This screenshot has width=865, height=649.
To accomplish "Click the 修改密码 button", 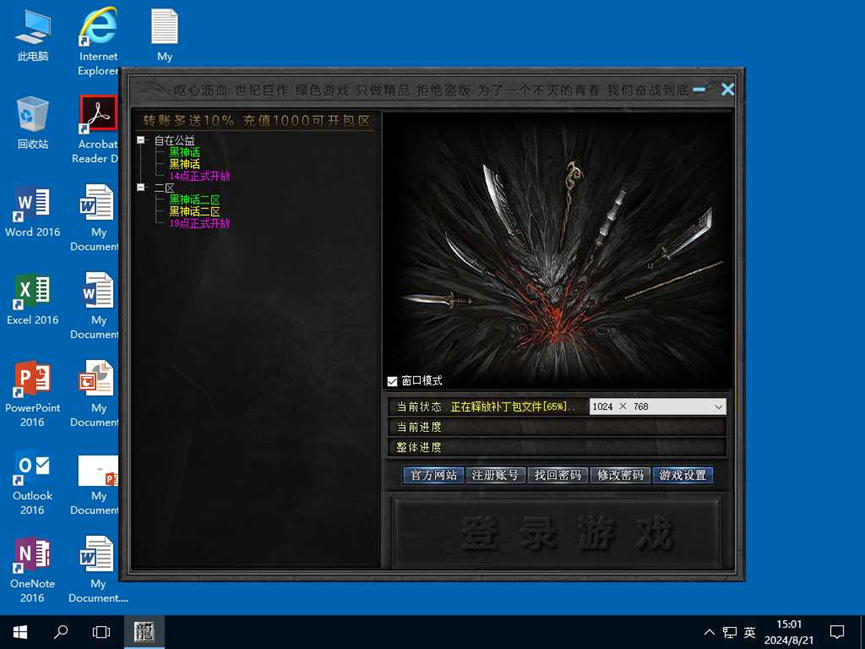I will (x=620, y=475).
